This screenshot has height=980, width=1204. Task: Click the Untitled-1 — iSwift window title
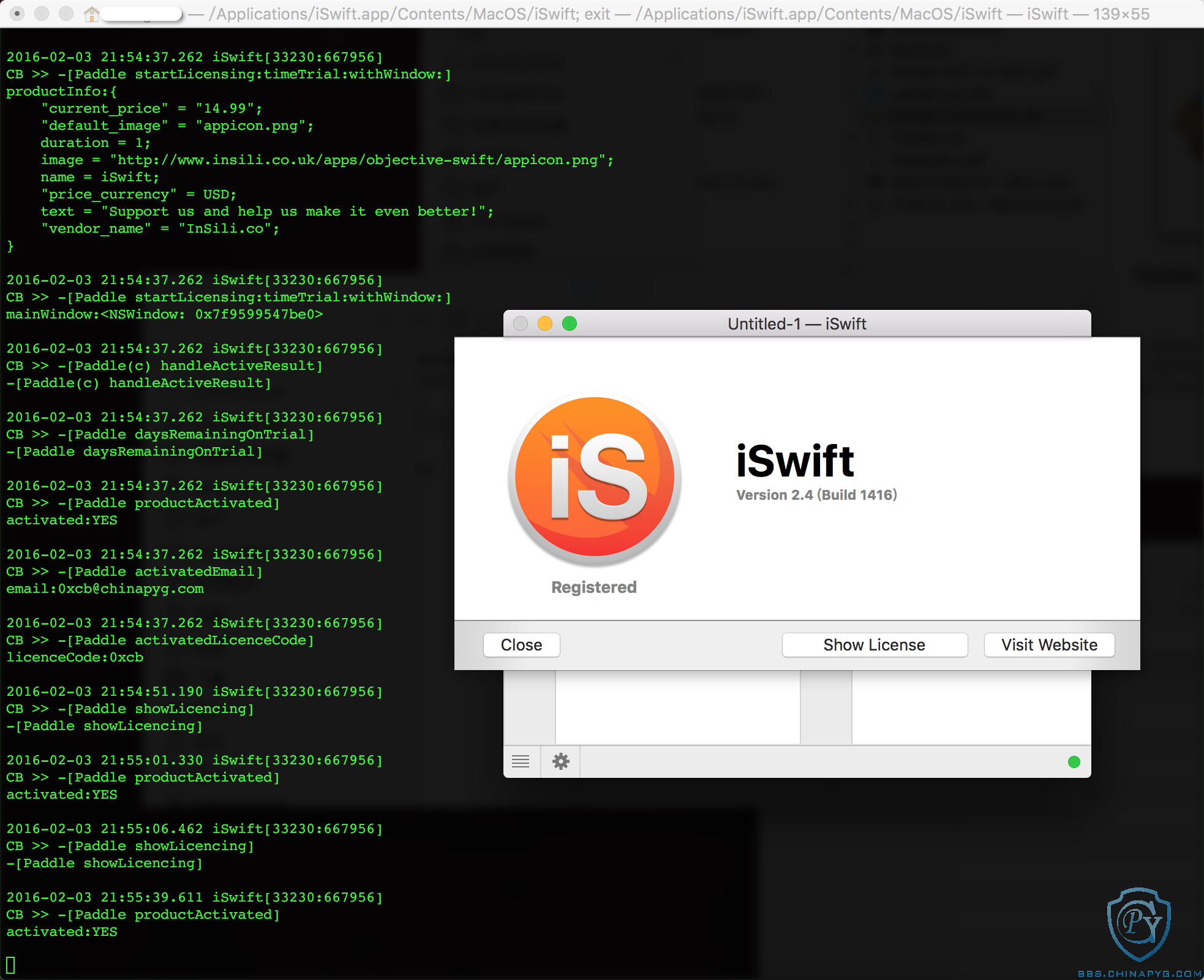pyautogui.click(x=797, y=323)
